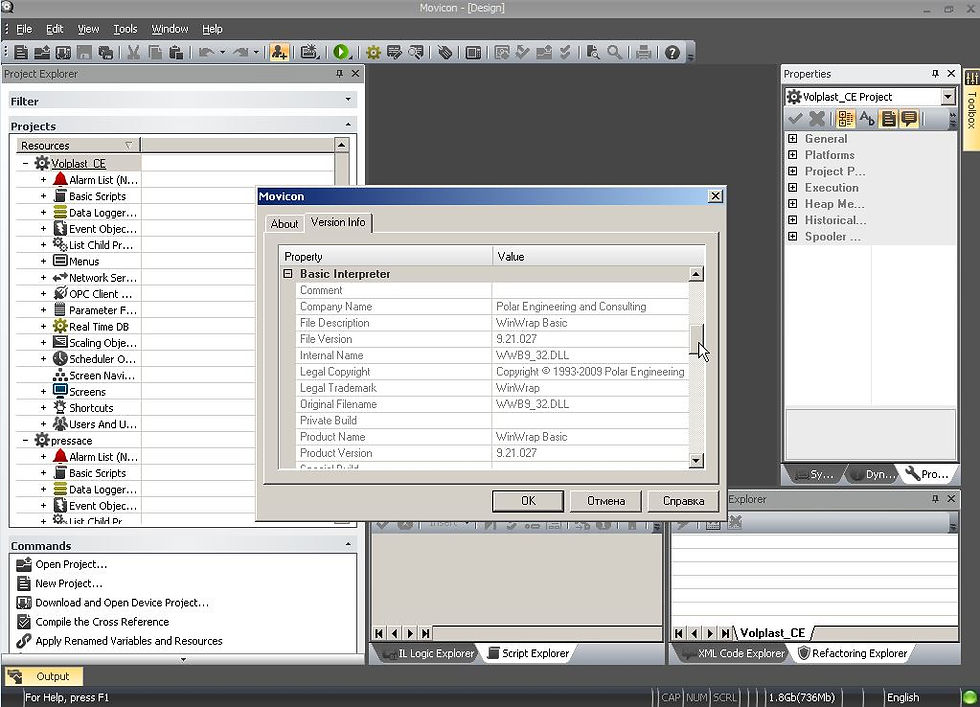This screenshot has height=707, width=980.
Task: Click the Compile the Cross Reference icon
Action: pyautogui.click(x=24, y=622)
